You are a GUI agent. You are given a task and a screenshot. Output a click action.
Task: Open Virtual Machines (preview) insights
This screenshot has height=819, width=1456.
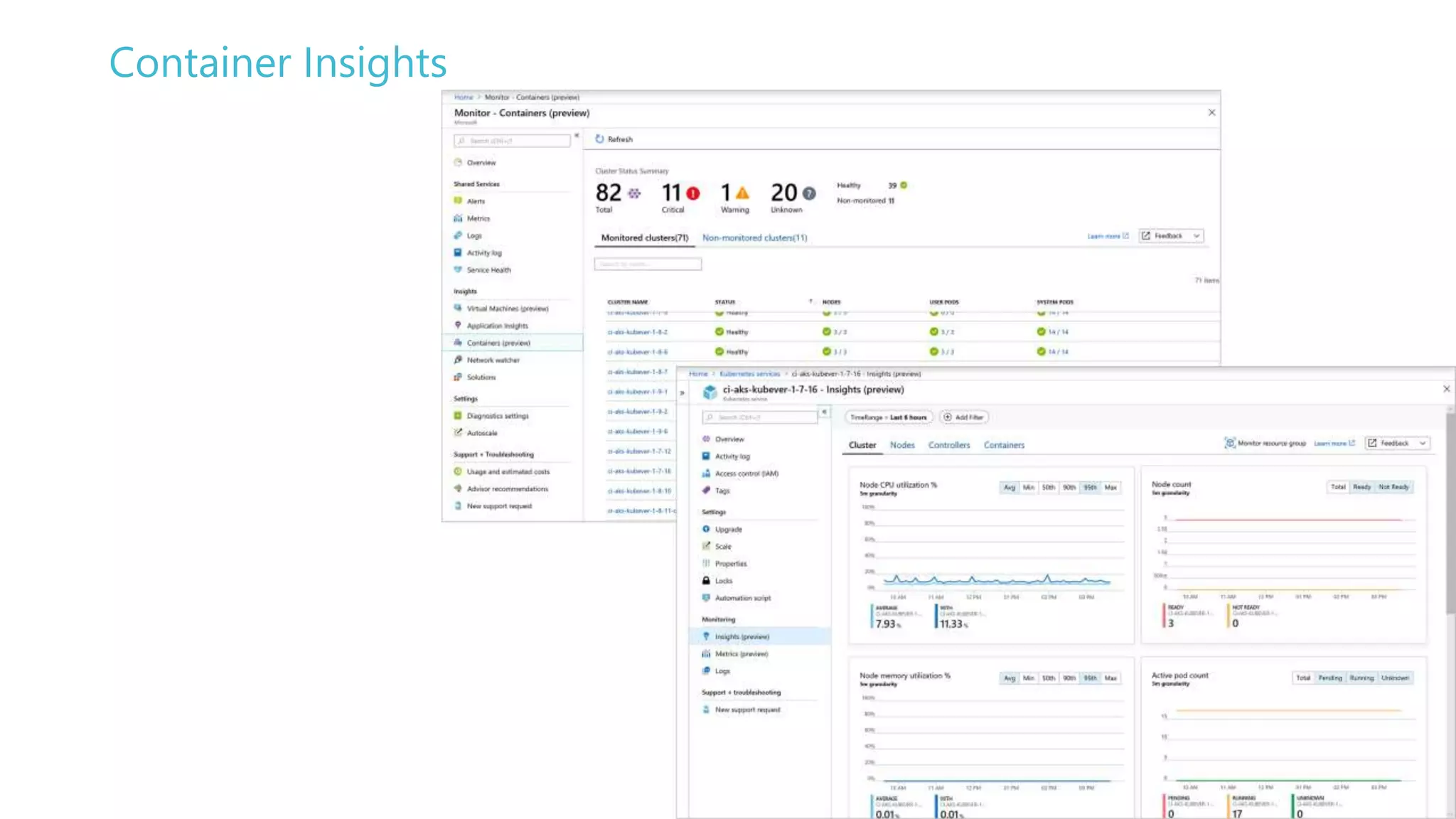point(507,309)
